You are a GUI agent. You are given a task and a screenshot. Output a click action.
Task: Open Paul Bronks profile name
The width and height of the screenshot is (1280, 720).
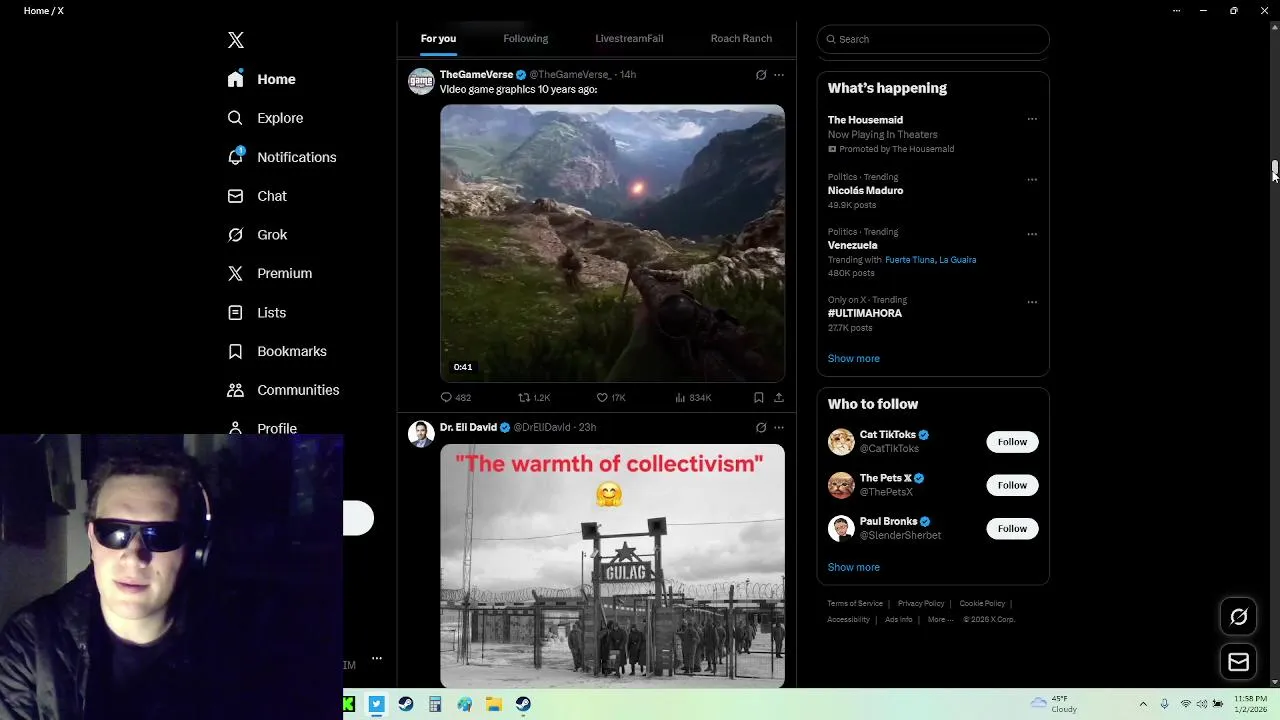point(888,521)
